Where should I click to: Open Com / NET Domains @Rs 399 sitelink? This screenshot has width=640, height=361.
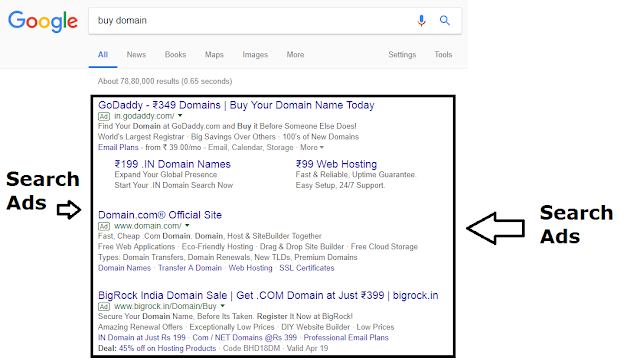(x=244, y=338)
